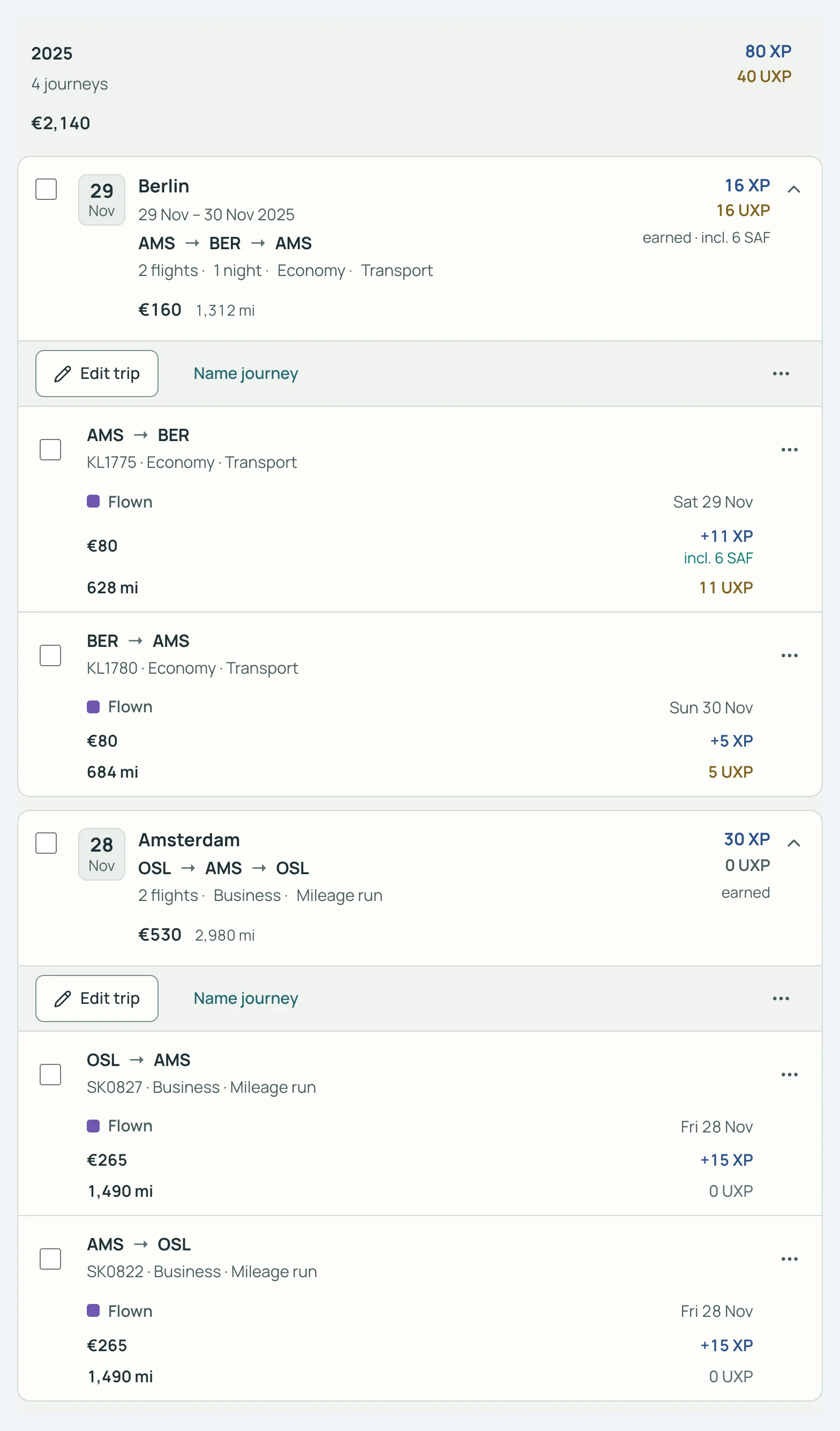Viewport: 840px width, 1431px height.
Task: Open more options for OSL to AMS flight
Action: point(789,1075)
